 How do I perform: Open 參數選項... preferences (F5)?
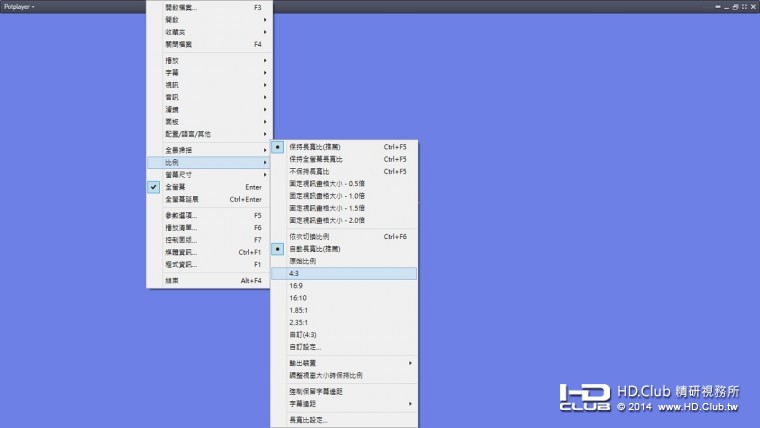[x=209, y=215]
